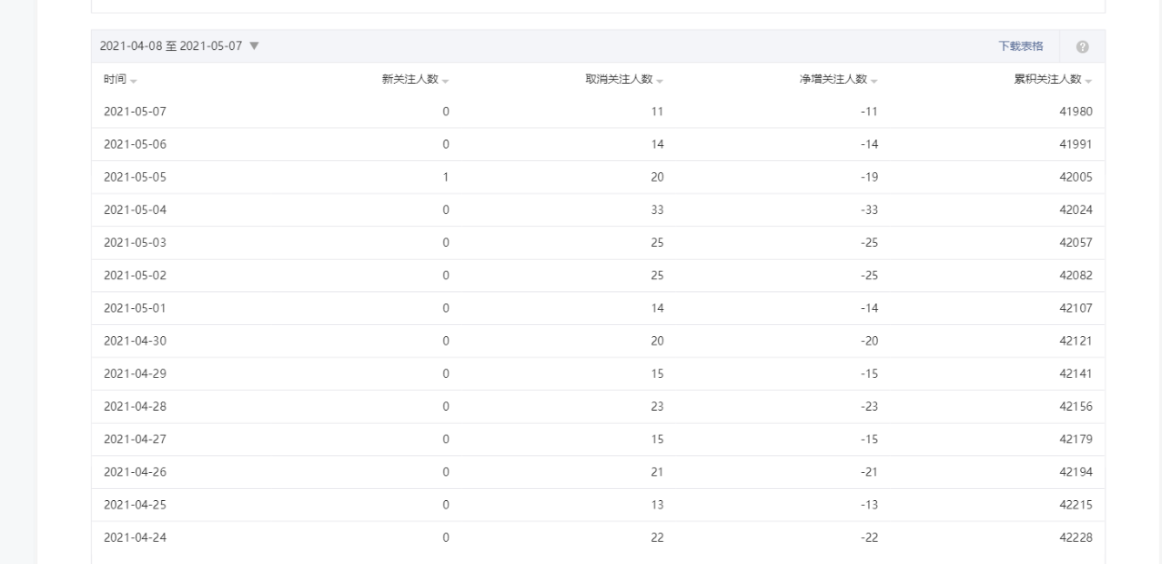Sort by the 累积关注人数 column header
The height and width of the screenshot is (564, 1162).
pyautogui.click(x=1048, y=79)
